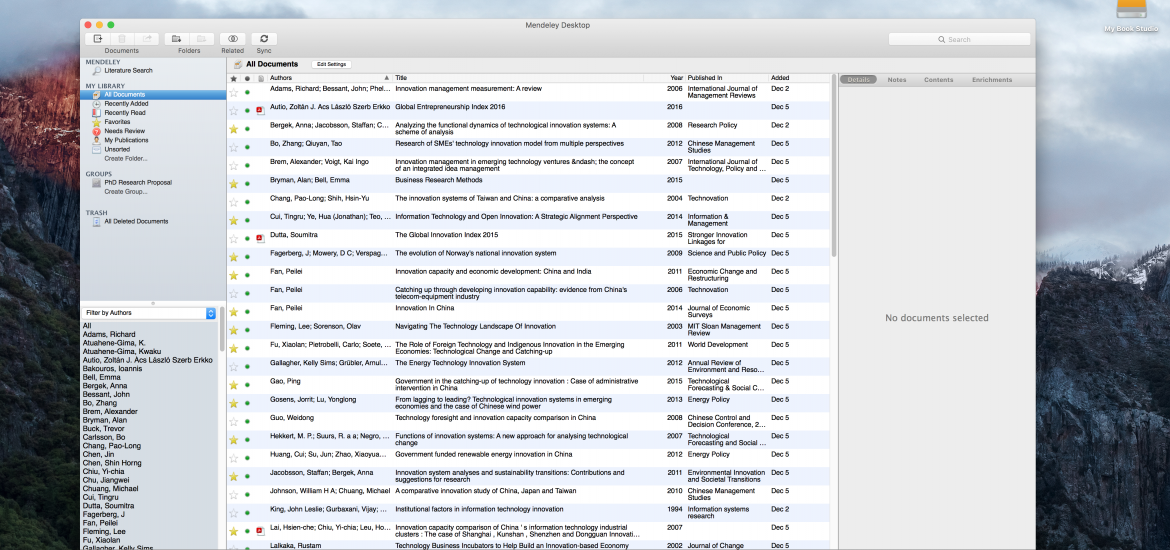
Task: Sort by the PDF attachment column header
Action: [x=260, y=78]
